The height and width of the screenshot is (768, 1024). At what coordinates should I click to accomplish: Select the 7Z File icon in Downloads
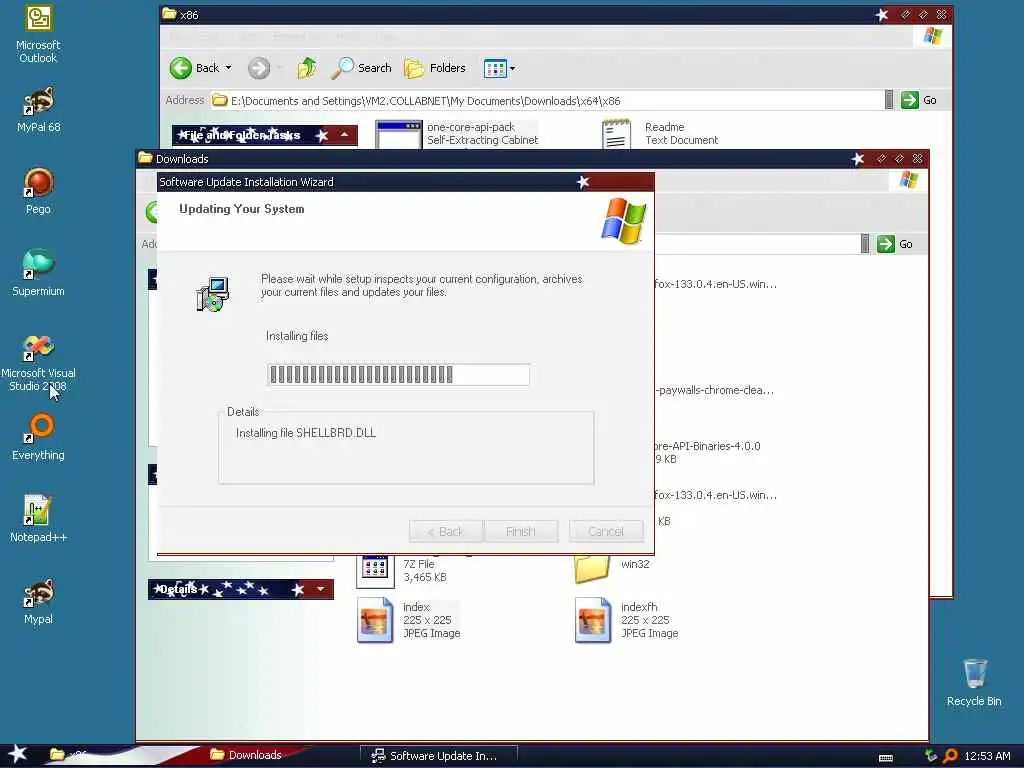point(375,569)
